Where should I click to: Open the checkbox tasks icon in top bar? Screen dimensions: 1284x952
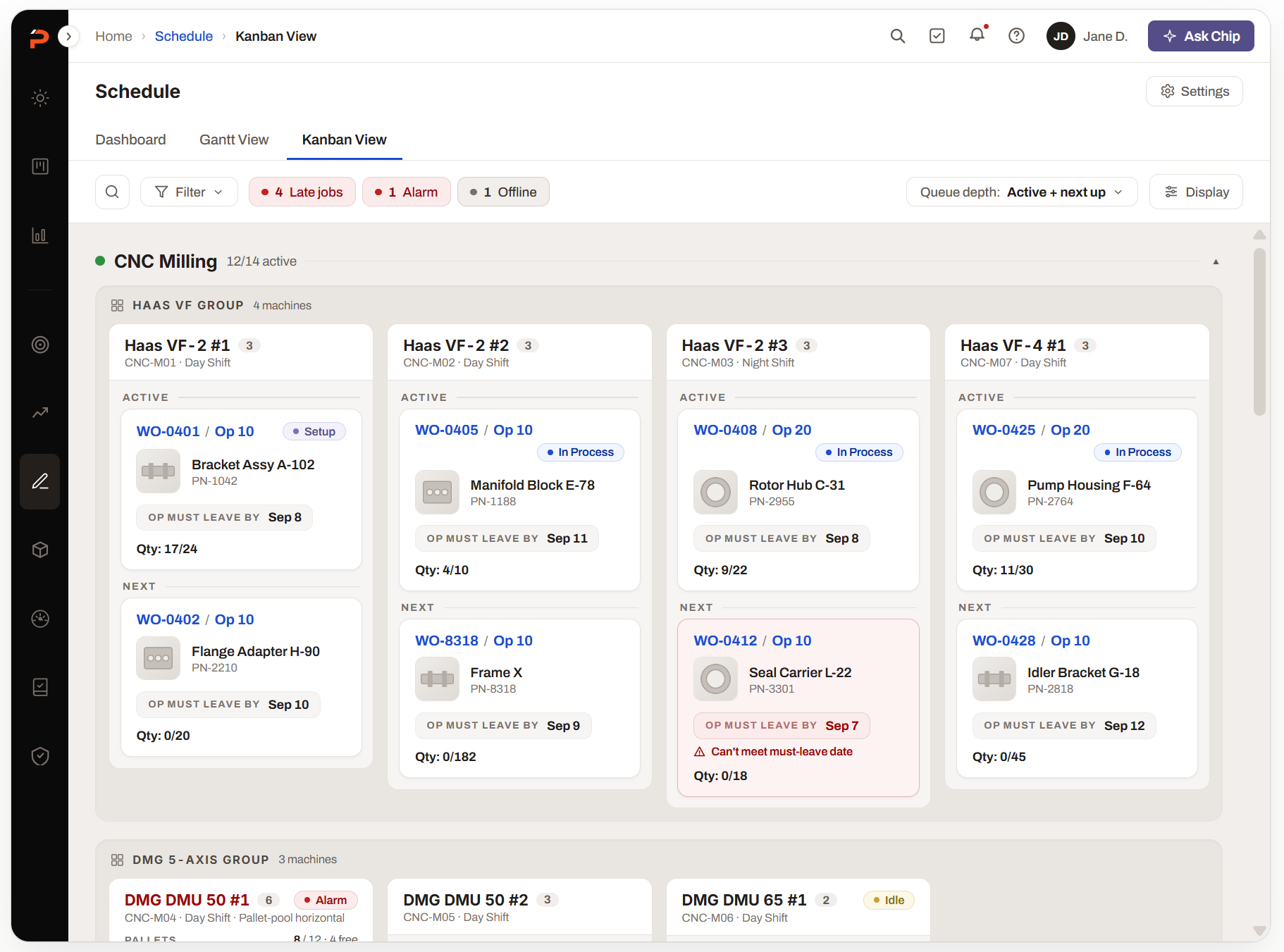point(937,36)
